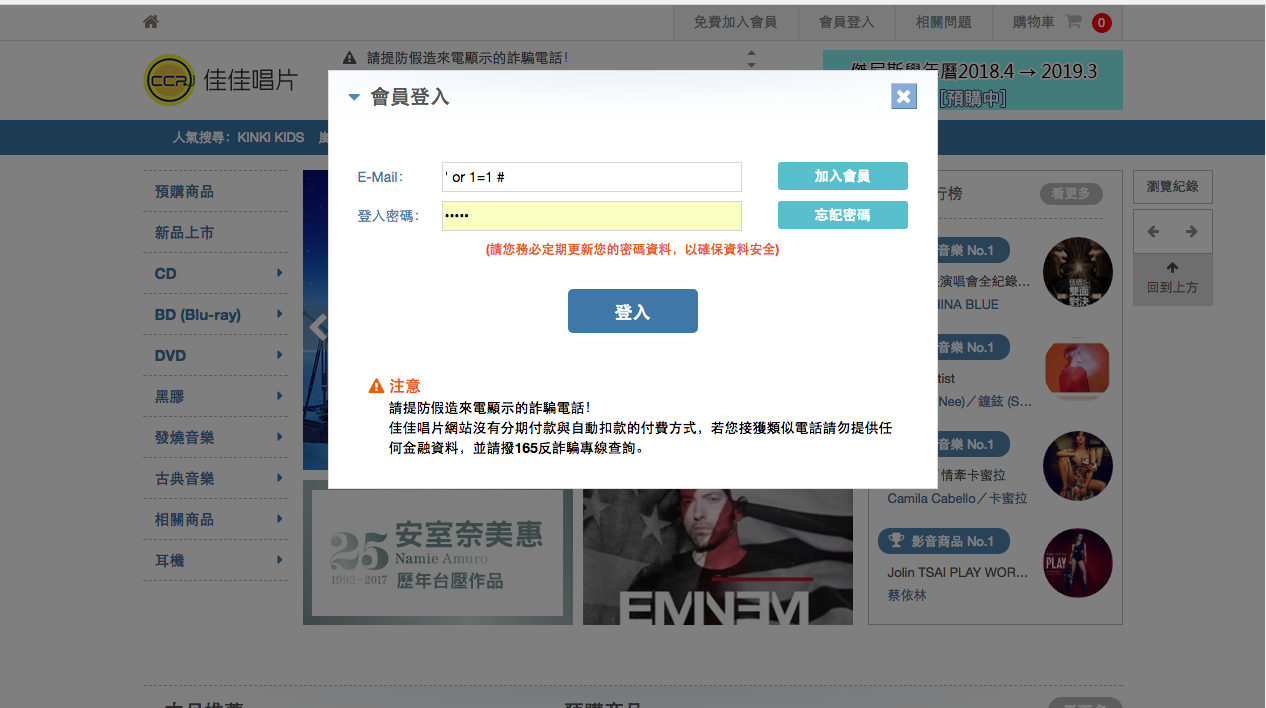Click KINKI KIDS popular search link

[270, 137]
